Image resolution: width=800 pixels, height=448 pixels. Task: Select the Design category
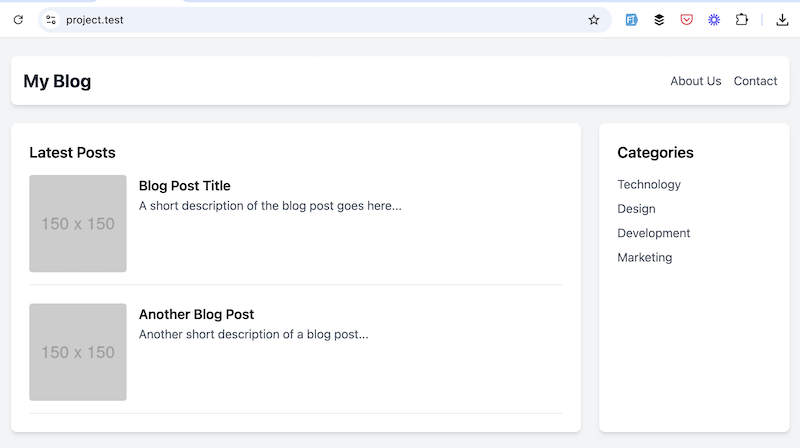point(636,209)
